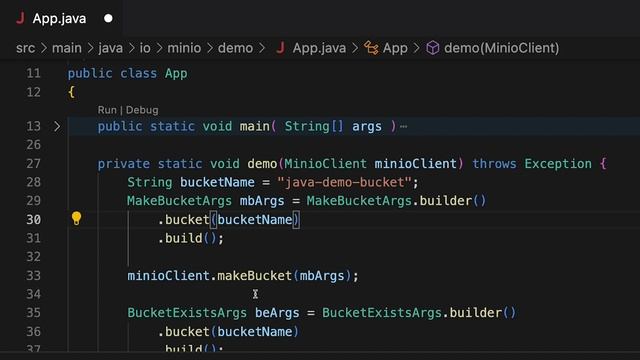This screenshot has width=640, height=360.
Task: Expand the folded main method on line 13
Action: (57, 127)
